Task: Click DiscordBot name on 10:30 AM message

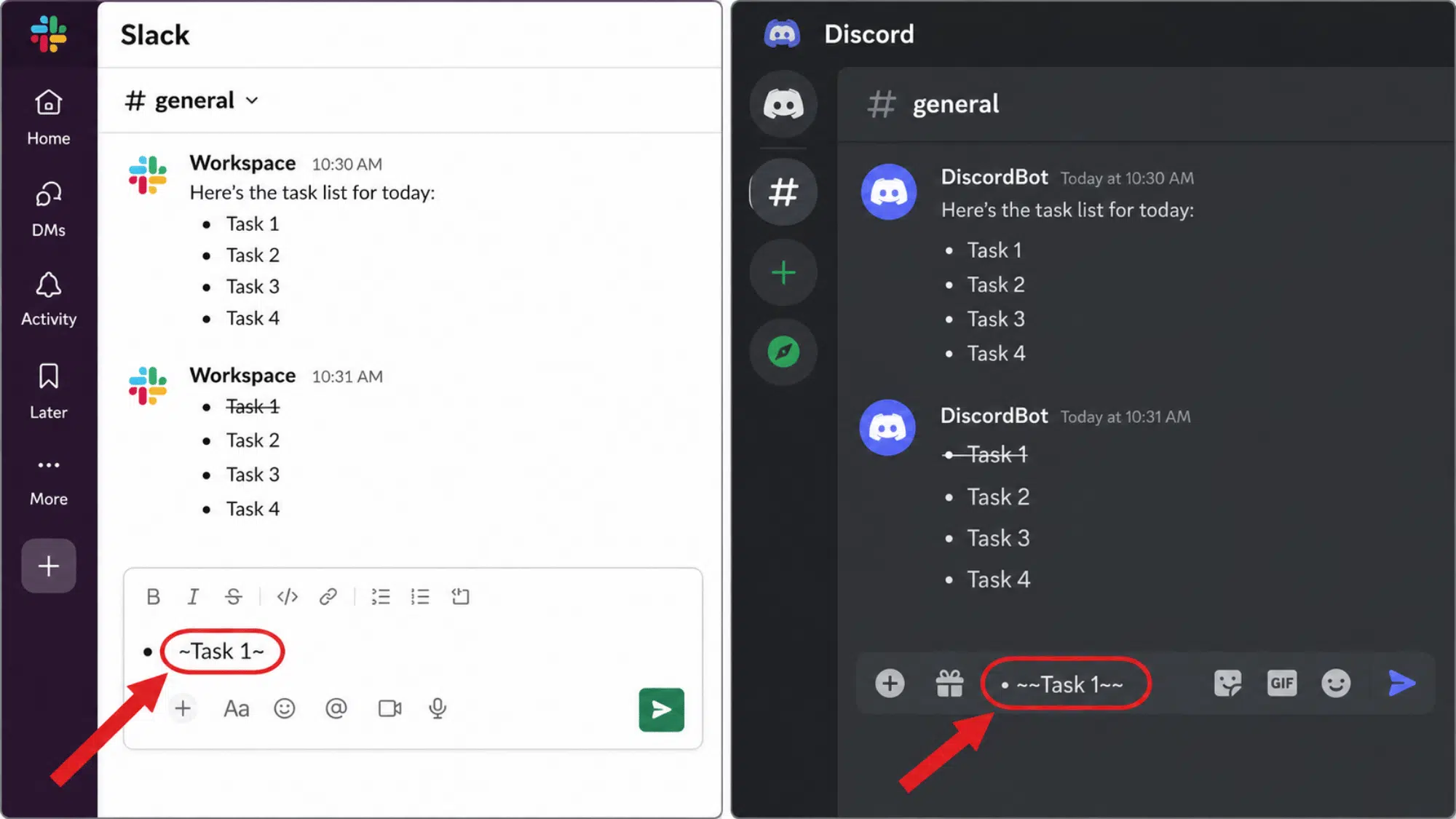Action: pos(994,177)
